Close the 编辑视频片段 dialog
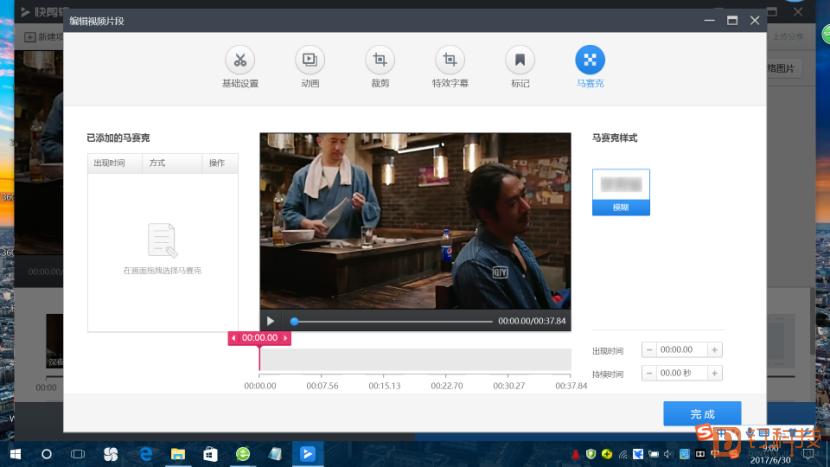The image size is (830, 467). coord(755,21)
